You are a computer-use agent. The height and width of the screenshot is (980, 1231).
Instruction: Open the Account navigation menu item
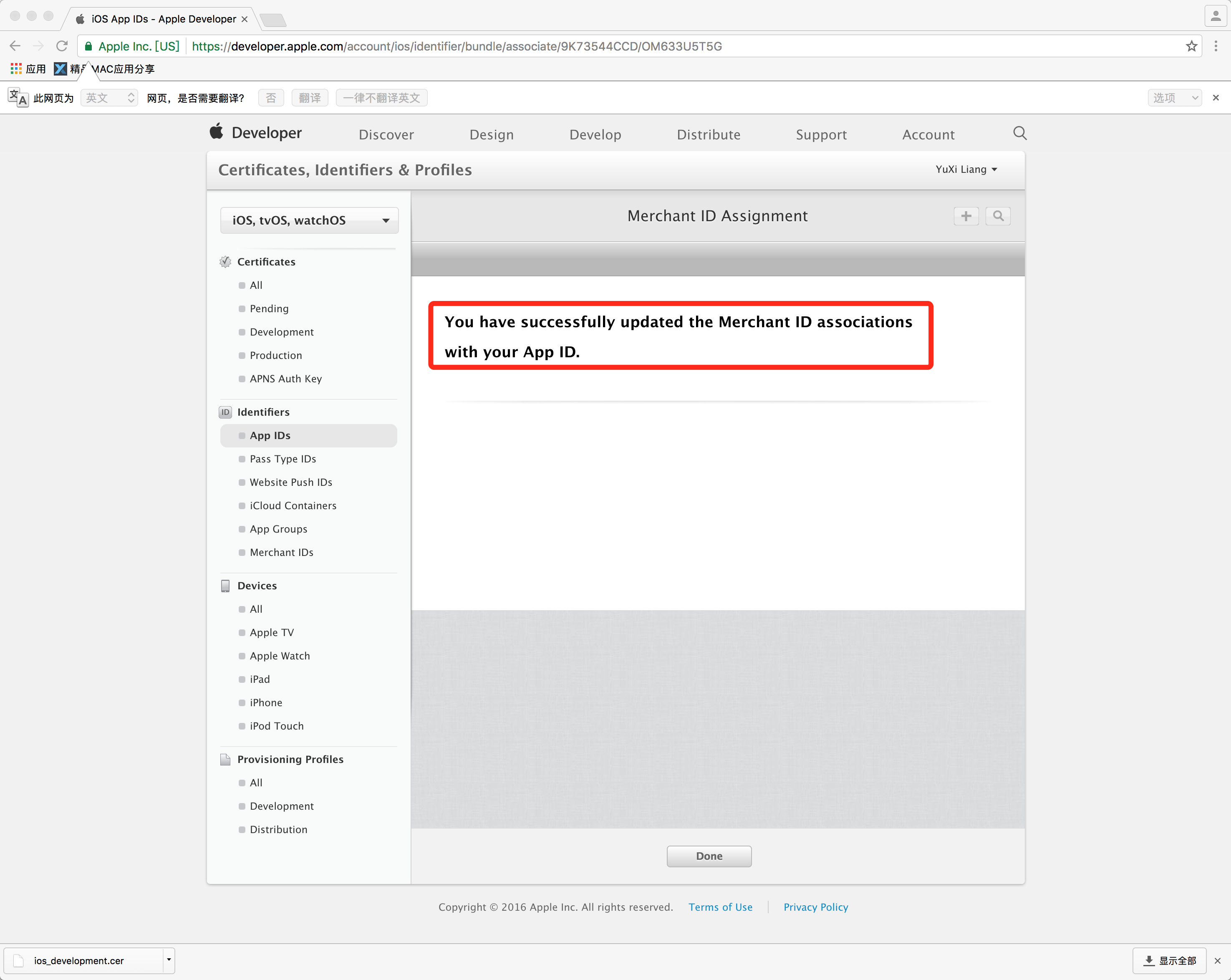click(x=928, y=135)
